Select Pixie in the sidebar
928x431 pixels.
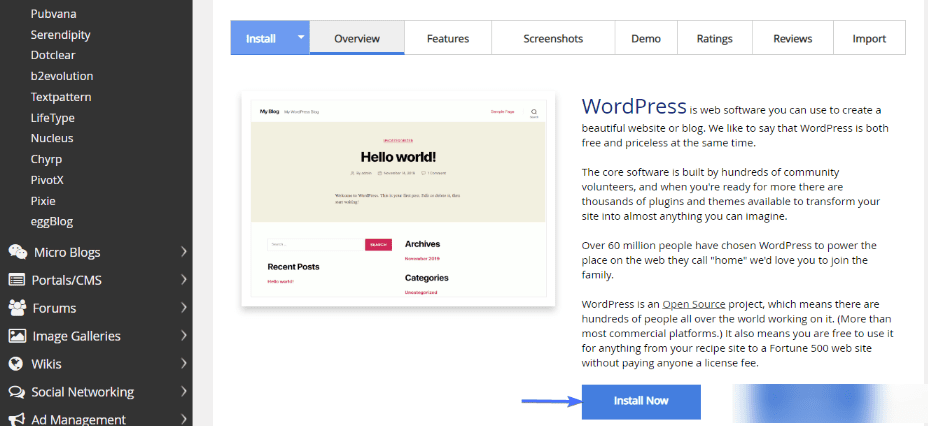click(43, 201)
